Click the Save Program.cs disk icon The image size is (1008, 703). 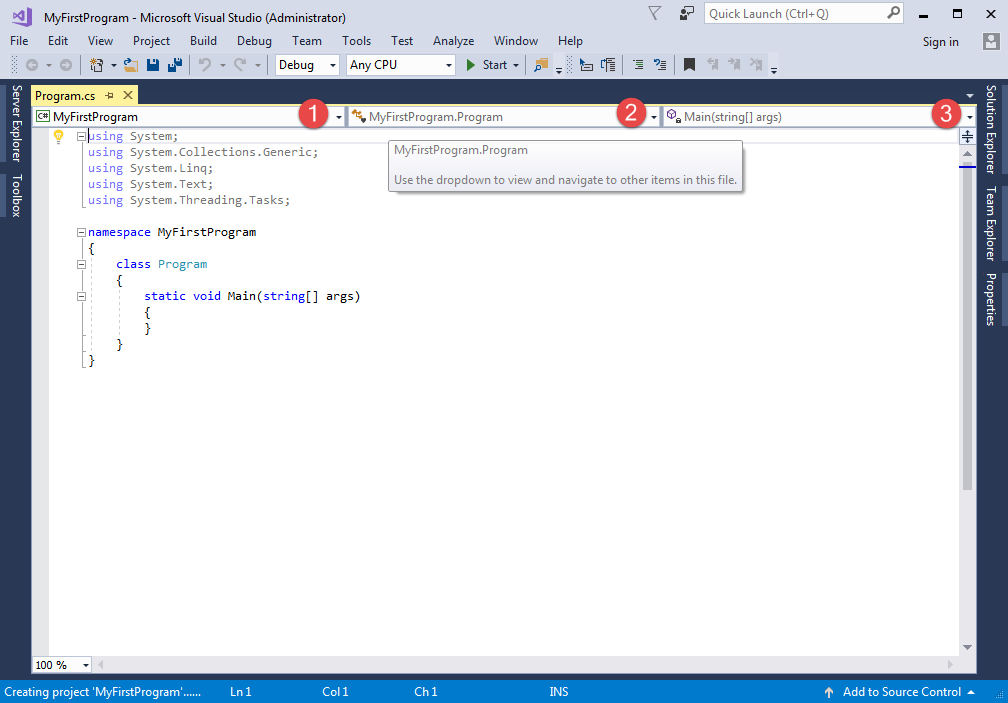point(153,65)
